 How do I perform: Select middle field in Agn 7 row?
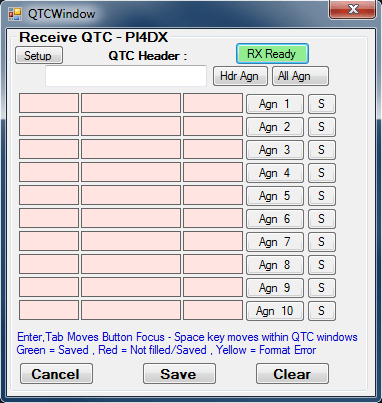tap(131, 241)
